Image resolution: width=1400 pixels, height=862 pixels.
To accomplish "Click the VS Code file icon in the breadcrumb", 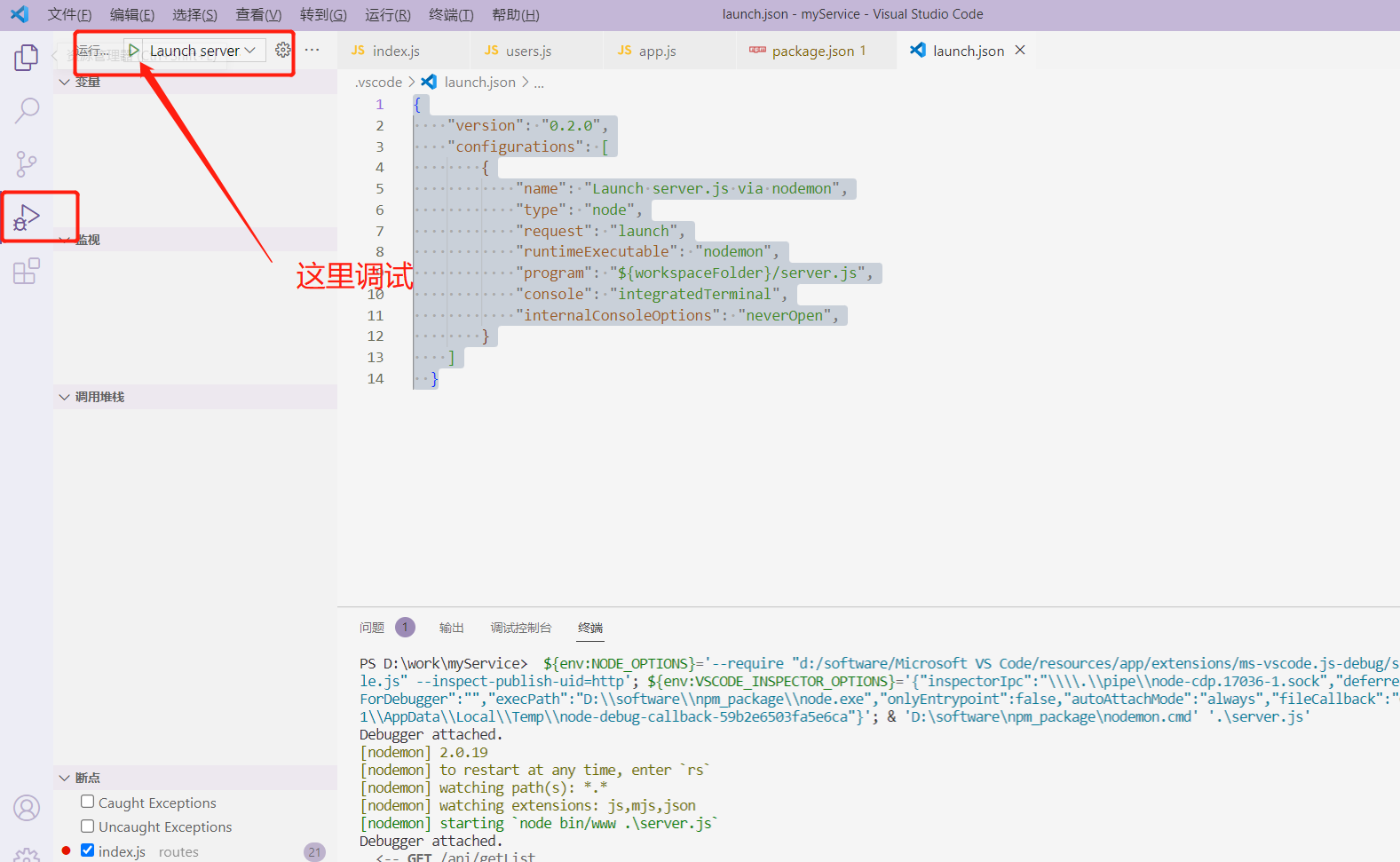I will pyautogui.click(x=429, y=82).
